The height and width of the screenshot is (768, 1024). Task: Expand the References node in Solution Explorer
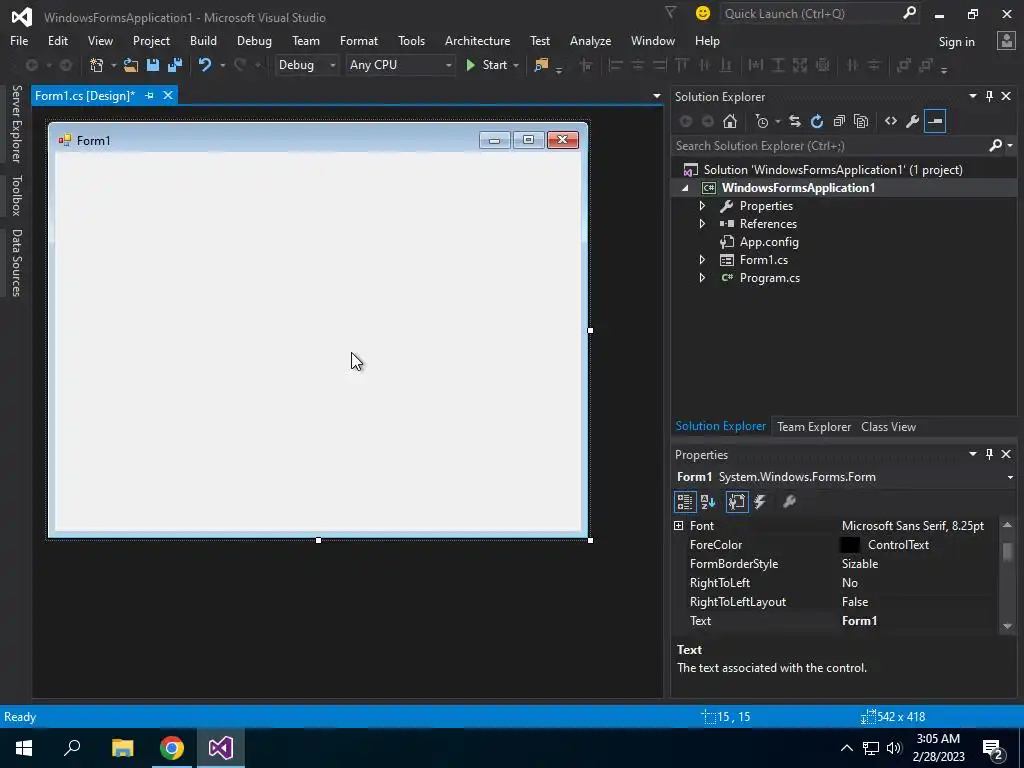point(702,223)
